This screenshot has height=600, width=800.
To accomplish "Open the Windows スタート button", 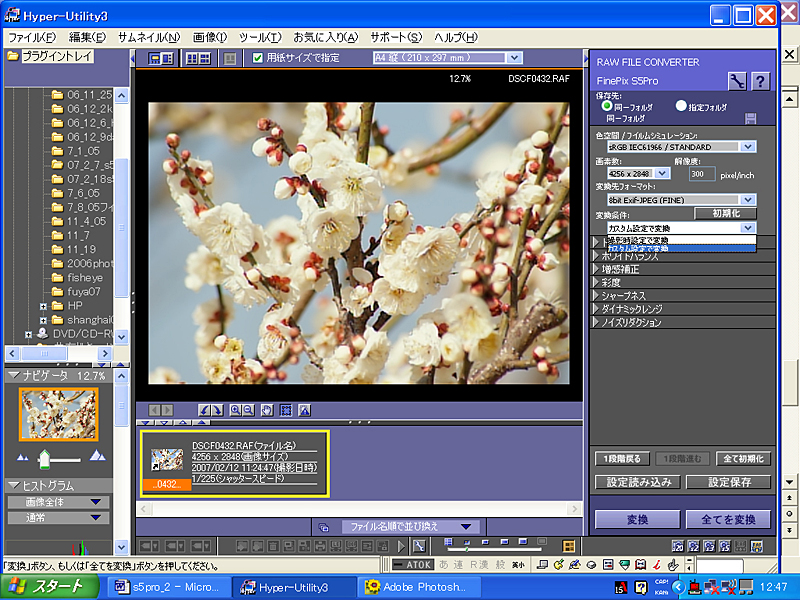I will pos(49,587).
